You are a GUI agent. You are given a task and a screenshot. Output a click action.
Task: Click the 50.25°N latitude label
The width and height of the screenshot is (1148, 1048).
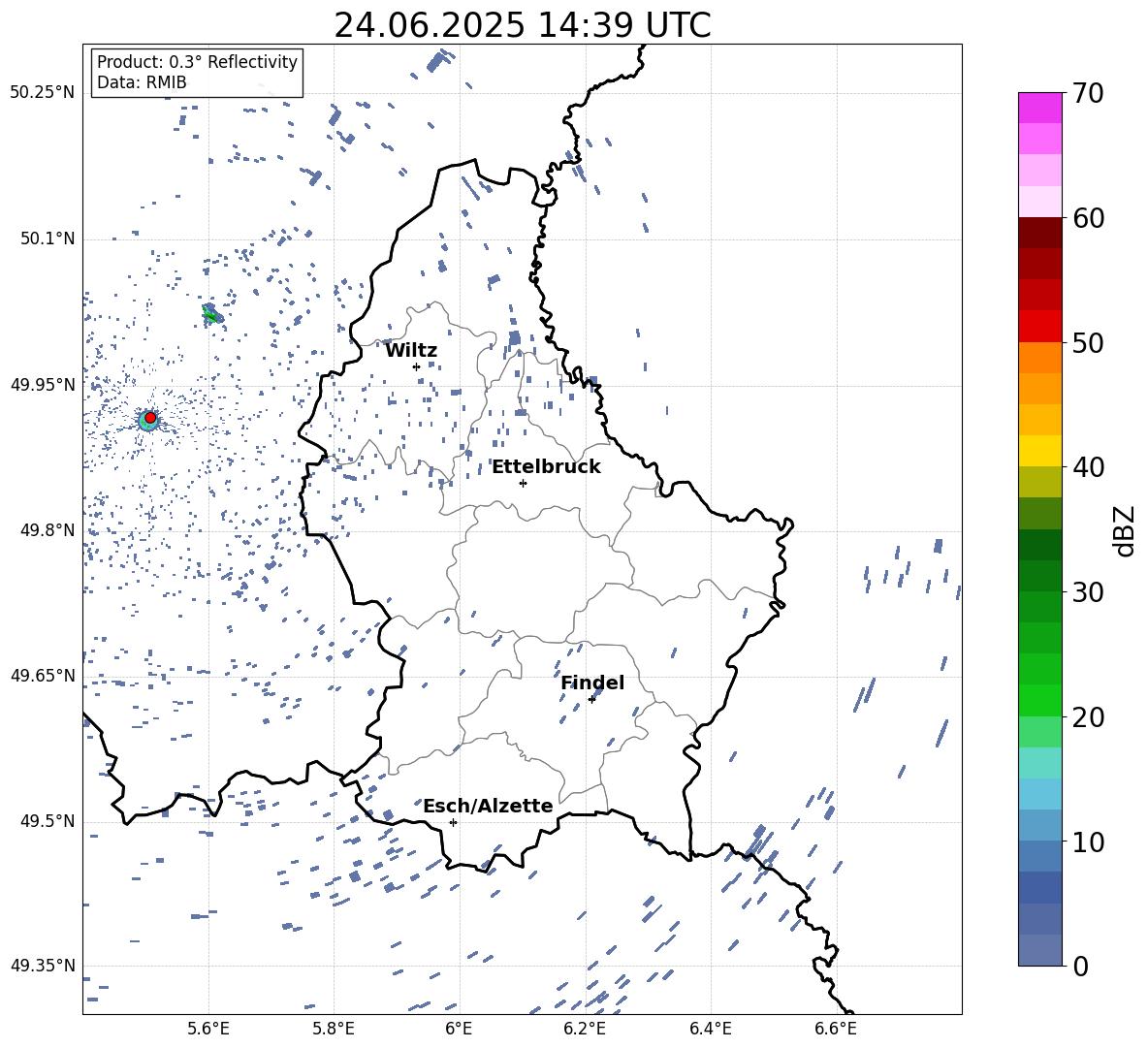(43, 92)
